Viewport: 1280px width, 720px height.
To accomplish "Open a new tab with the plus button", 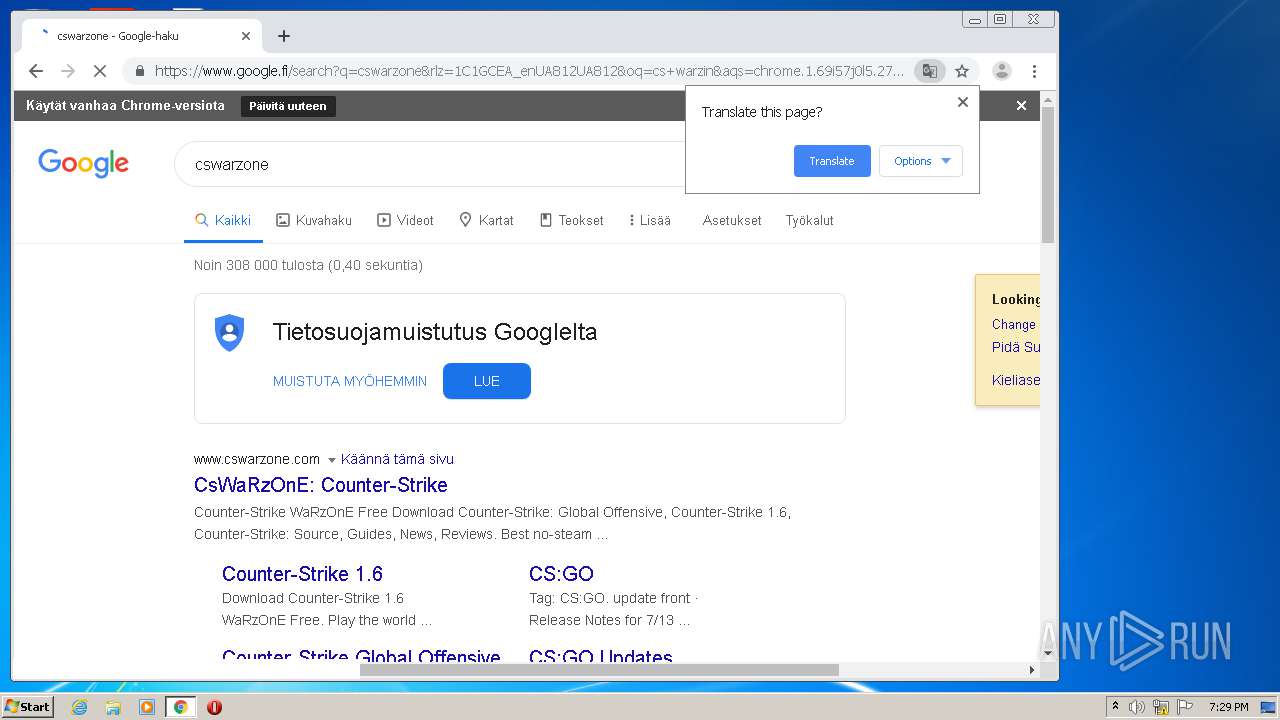I will point(284,36).
